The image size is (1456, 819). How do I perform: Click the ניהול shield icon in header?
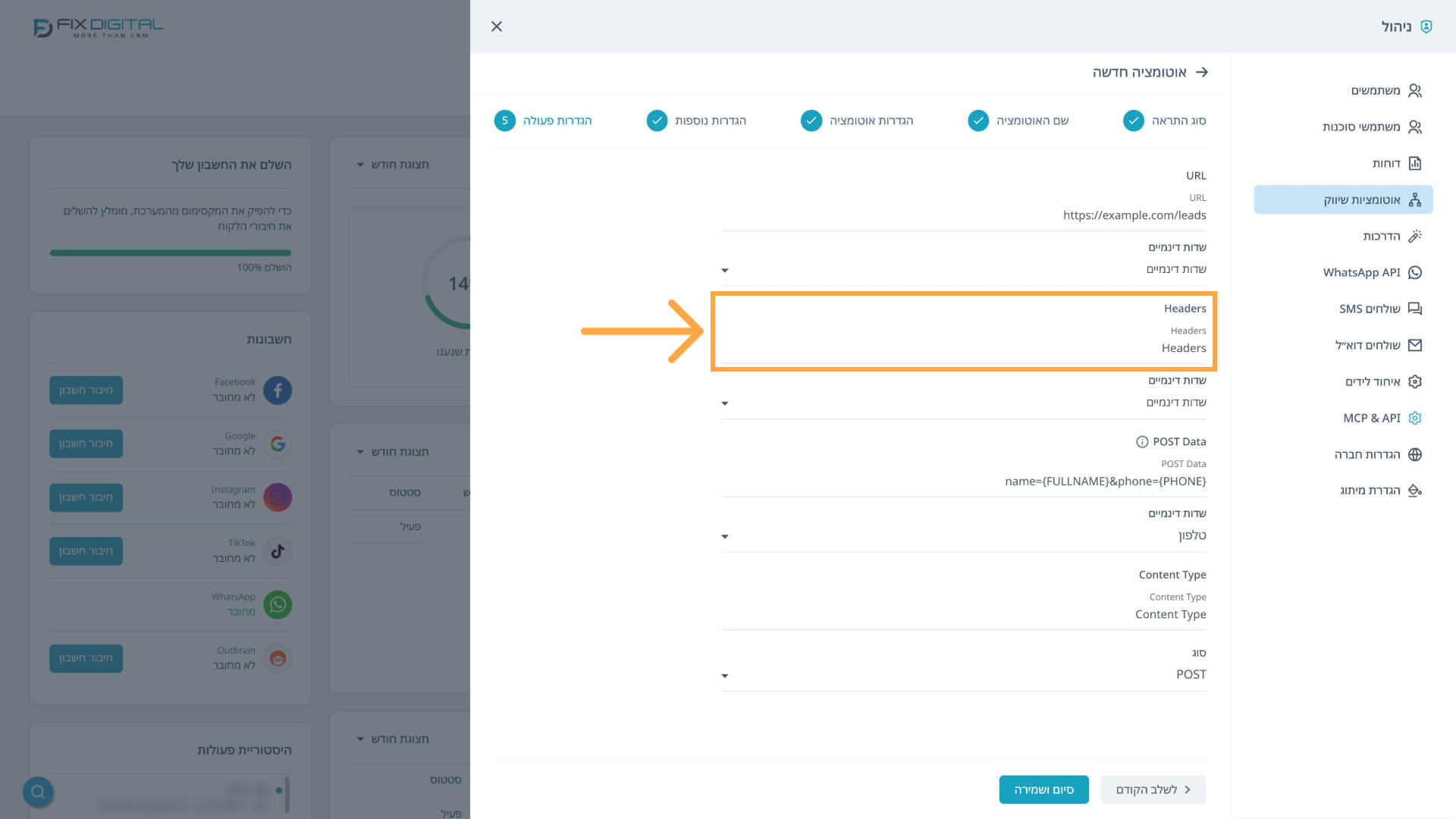[x=1426, y=27]
